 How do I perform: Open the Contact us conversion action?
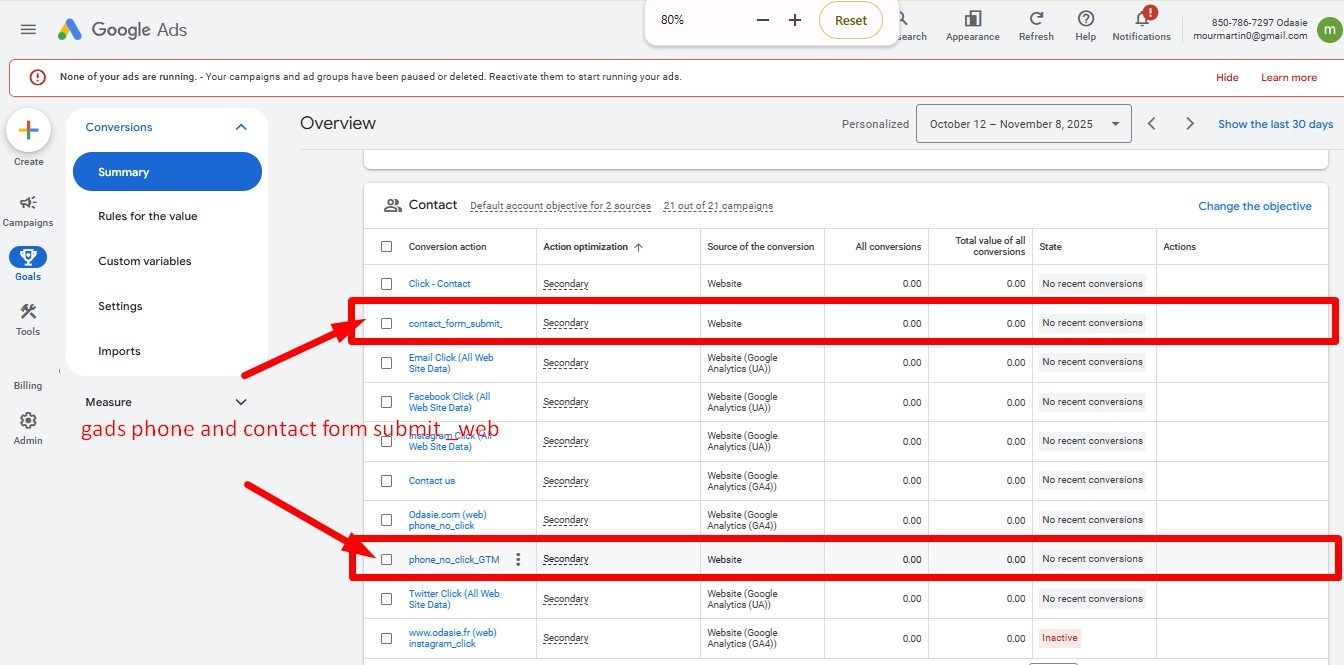tap(432, 481)
